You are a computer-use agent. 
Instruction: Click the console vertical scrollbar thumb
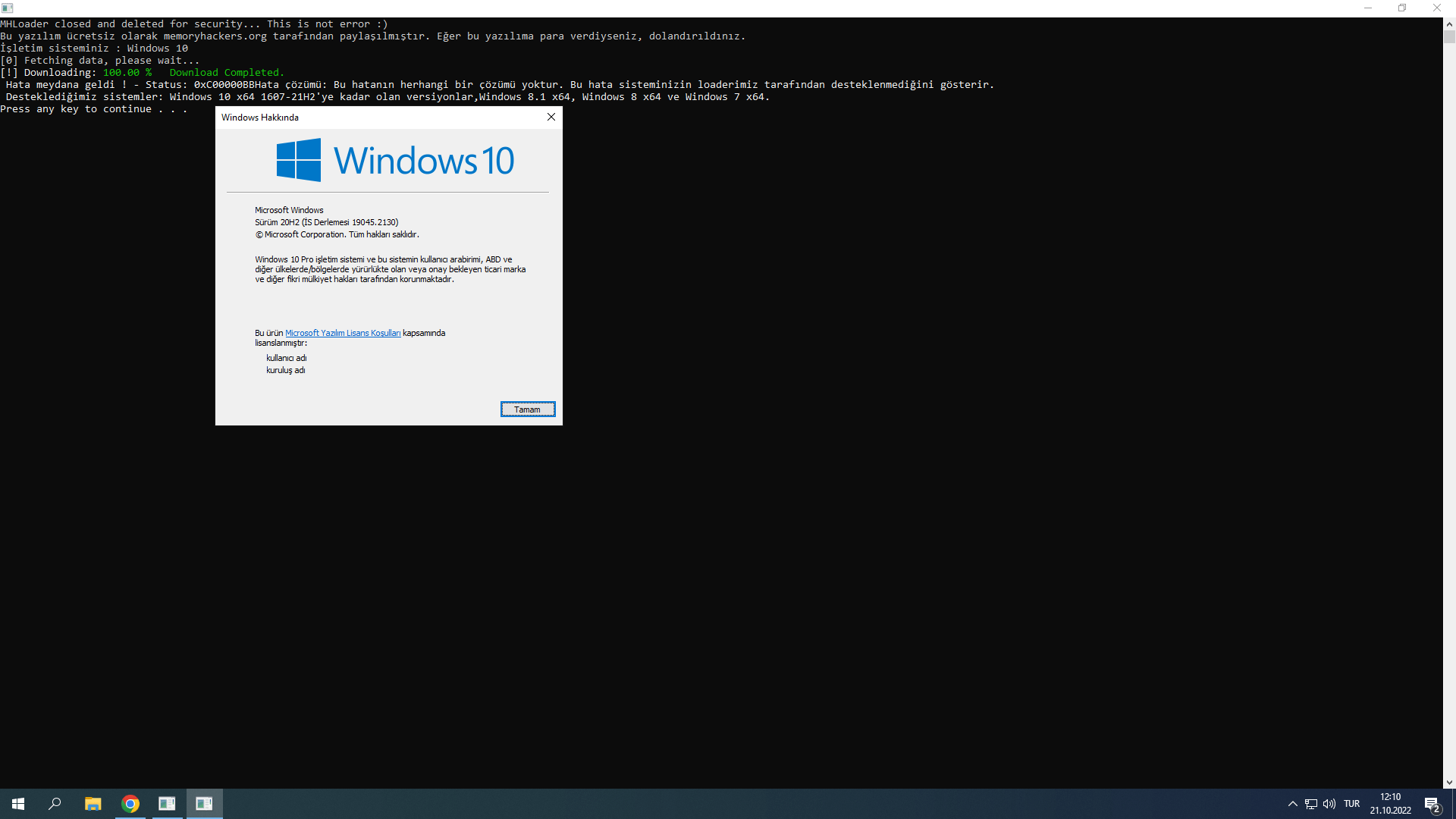point(1449,36)
